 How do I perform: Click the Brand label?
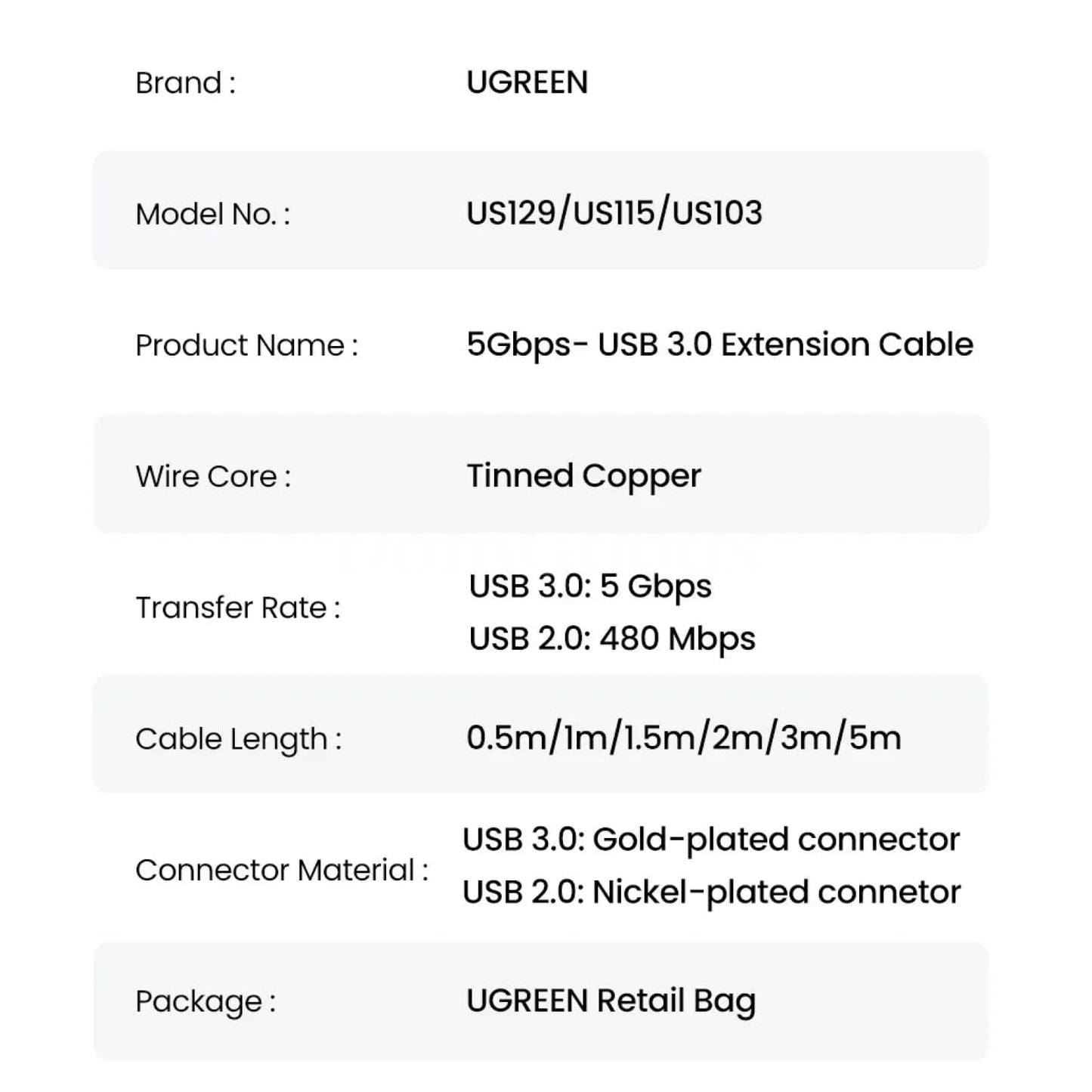pyautogui.click(x=185, y=83)
